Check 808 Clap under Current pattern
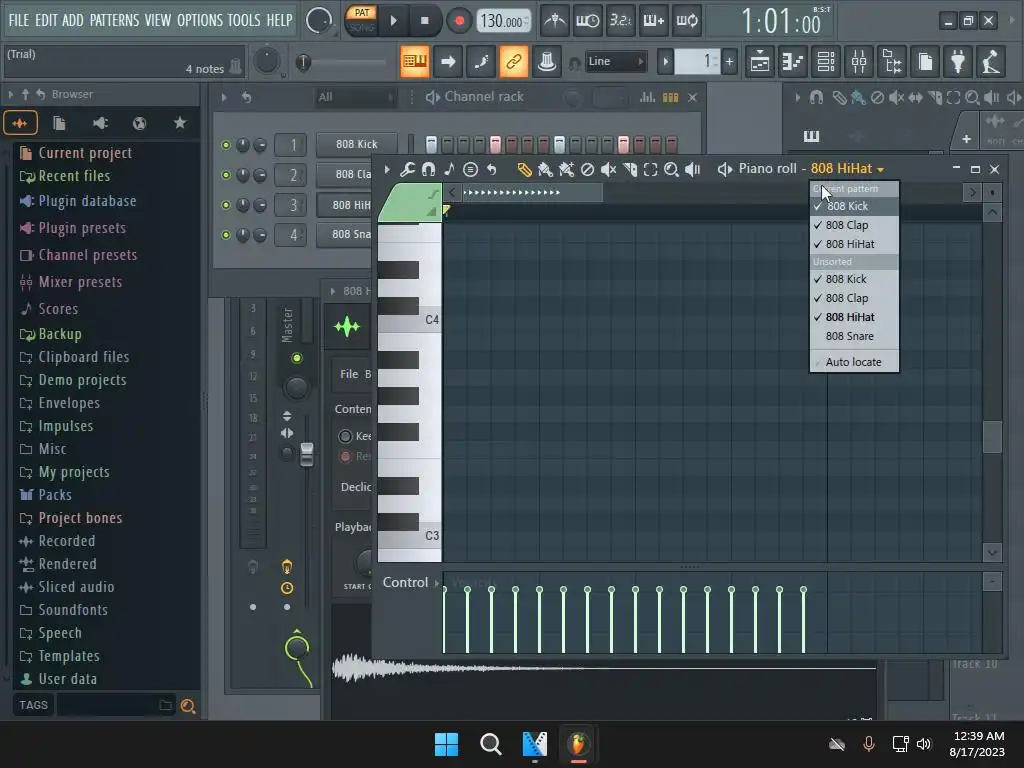 (854, 225)
